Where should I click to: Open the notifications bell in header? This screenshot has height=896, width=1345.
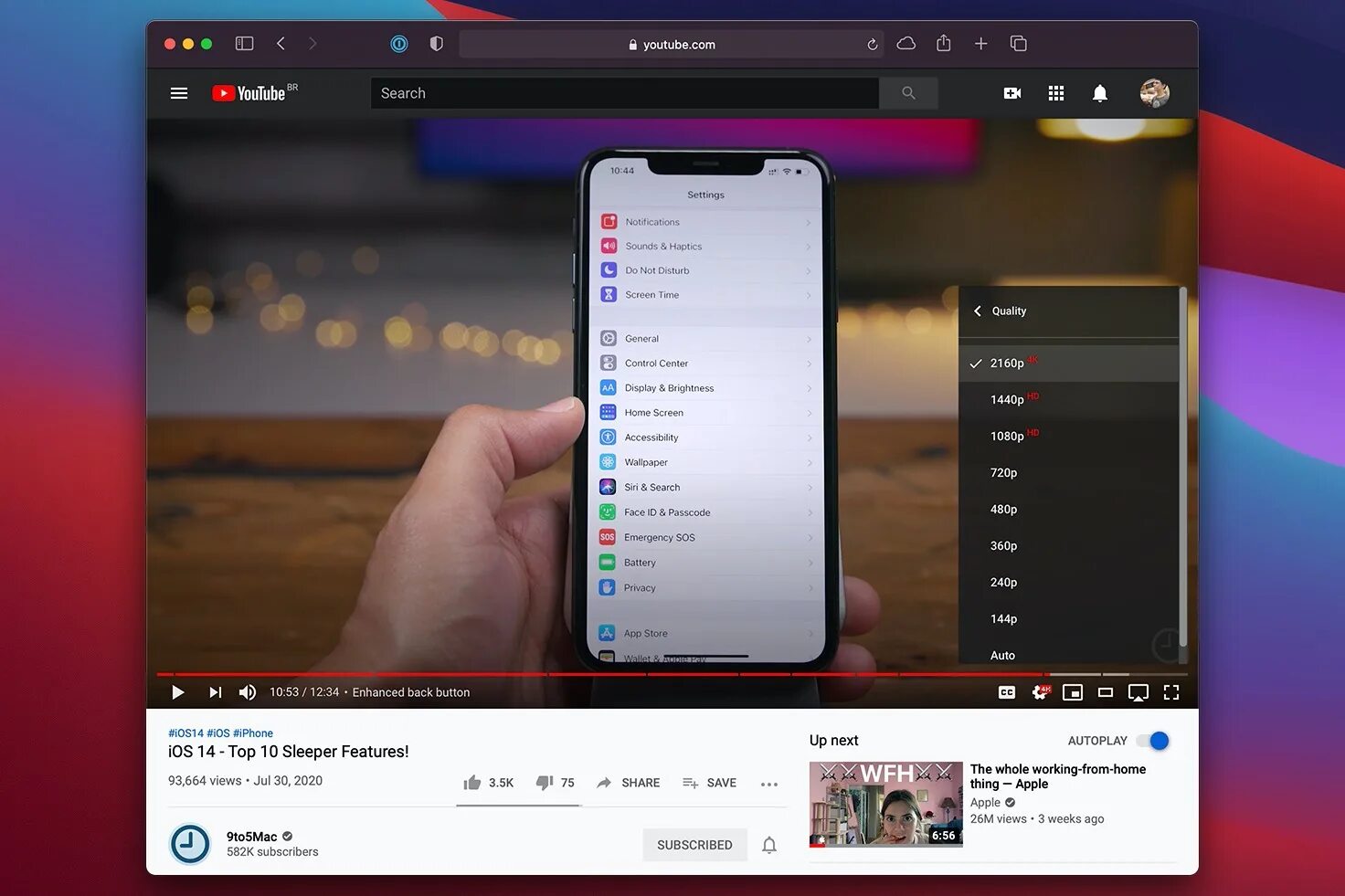[1100, 93]
